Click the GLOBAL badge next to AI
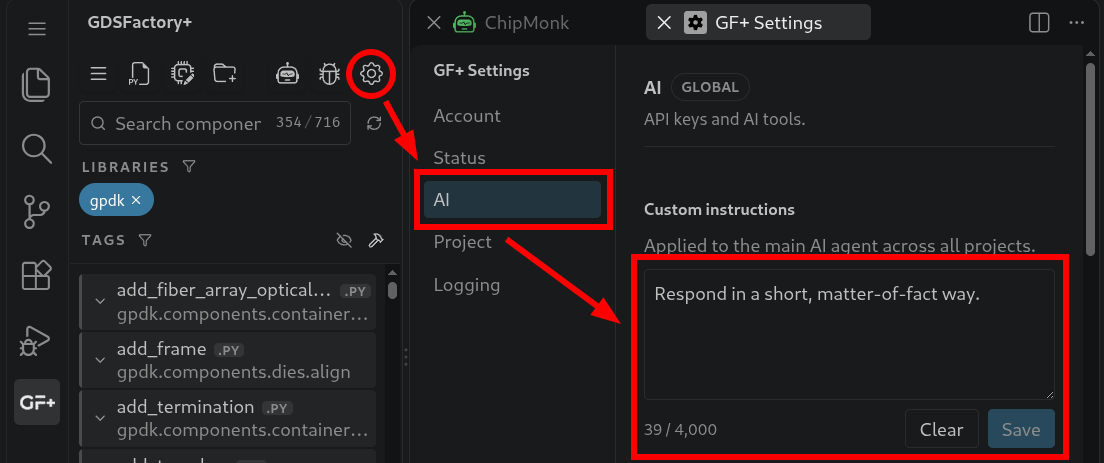The height and width of the screenshot is (463, 1104). [x=710, y=87]
